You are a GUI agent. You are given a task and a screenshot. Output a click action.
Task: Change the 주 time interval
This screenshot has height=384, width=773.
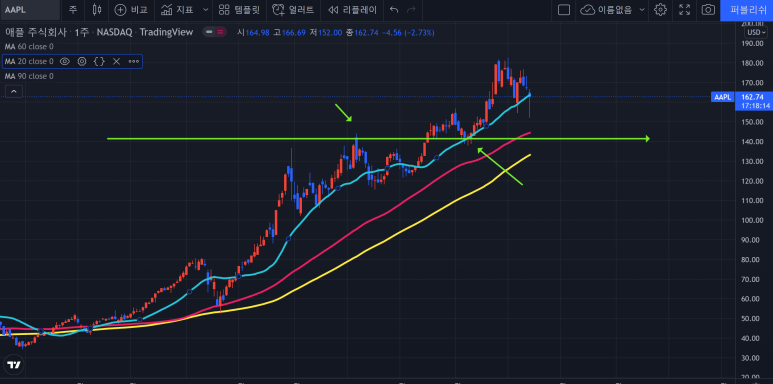73,9
